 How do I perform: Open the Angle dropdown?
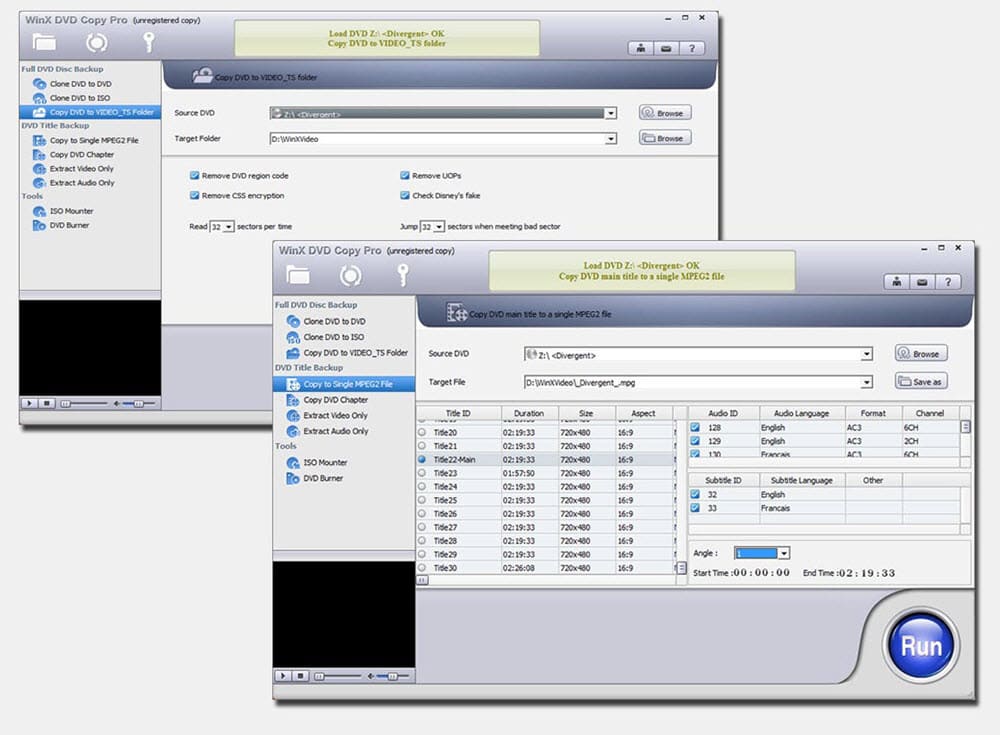pos(784,553)
